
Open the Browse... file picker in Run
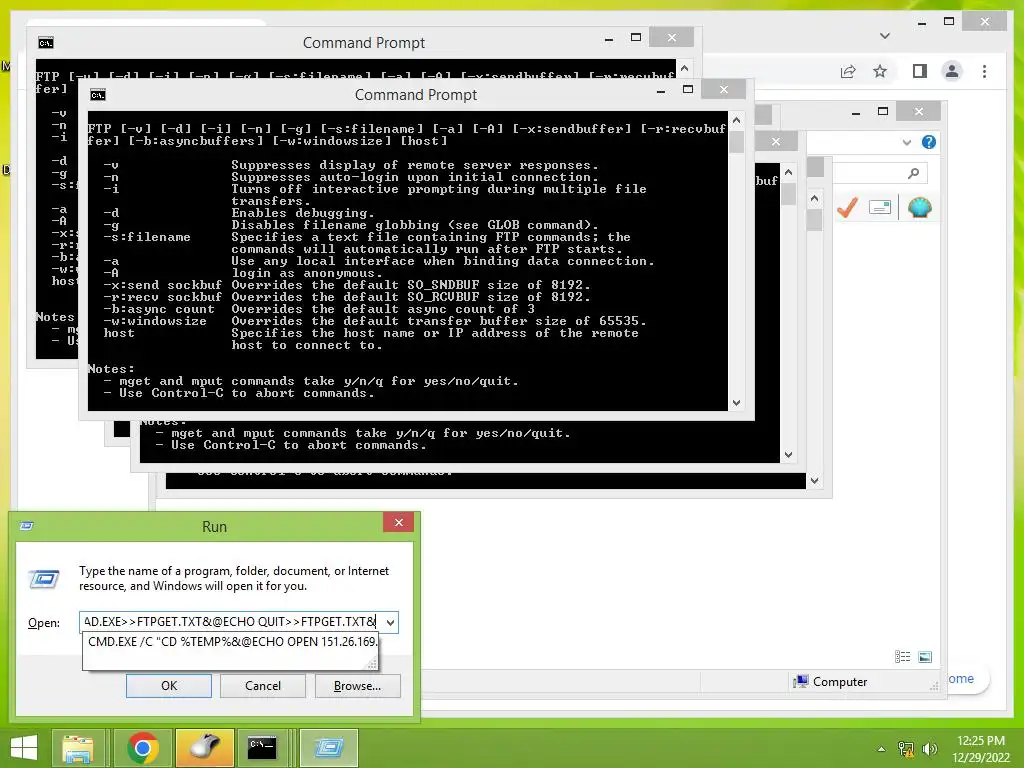click(x=357, y=686)
